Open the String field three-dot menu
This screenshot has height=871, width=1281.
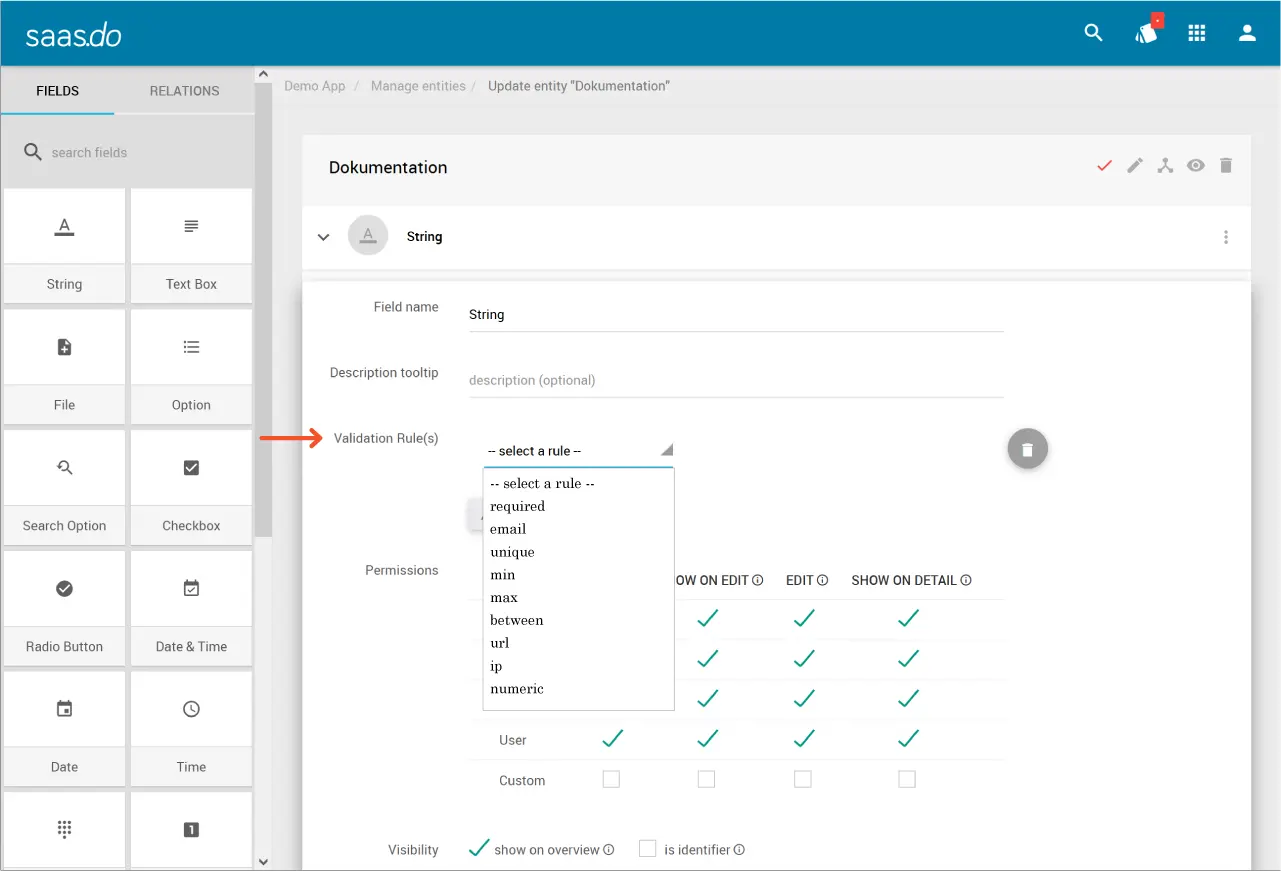pos(1226,237)
